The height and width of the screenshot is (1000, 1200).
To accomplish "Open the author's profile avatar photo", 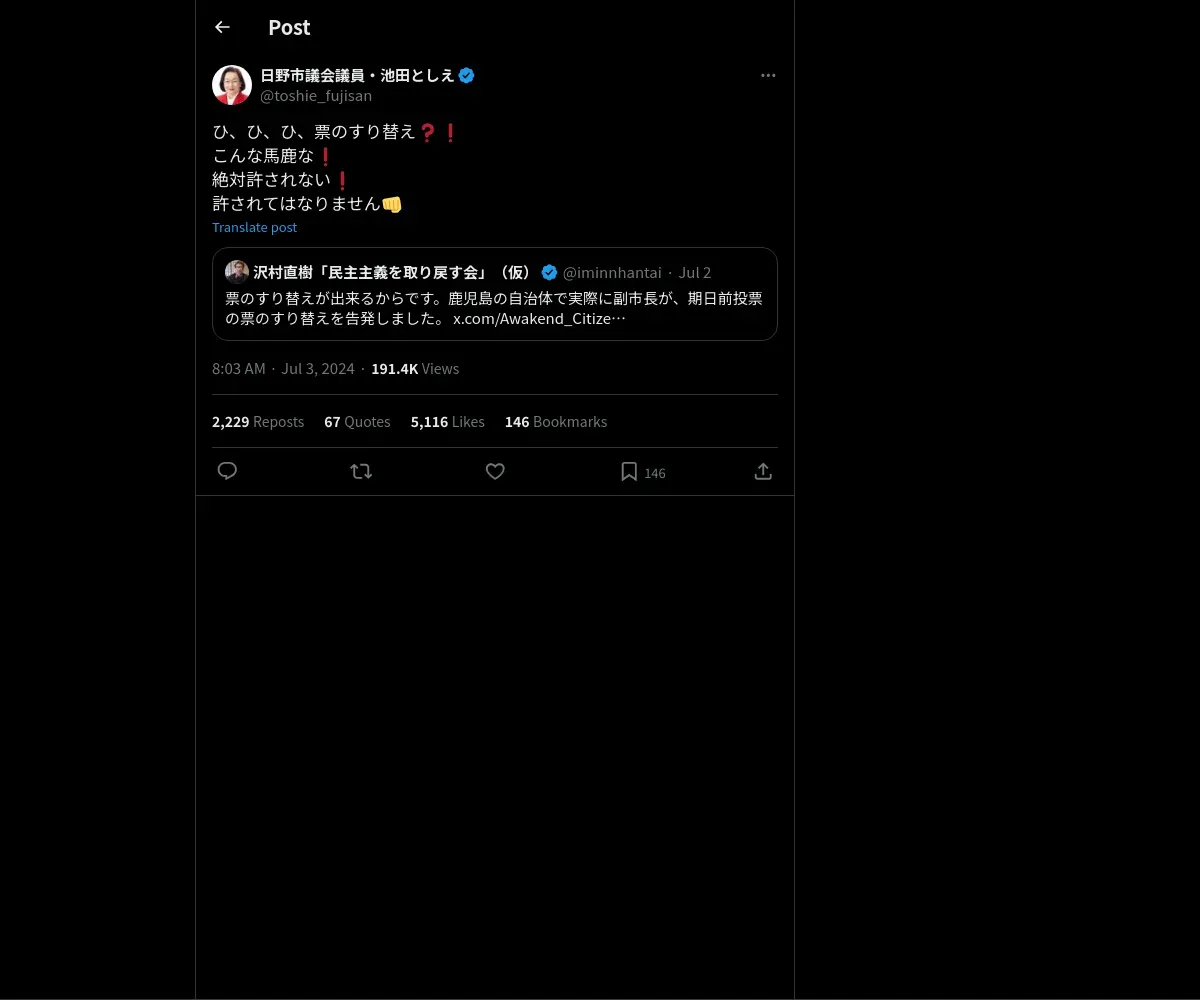I will pos(232,85).
